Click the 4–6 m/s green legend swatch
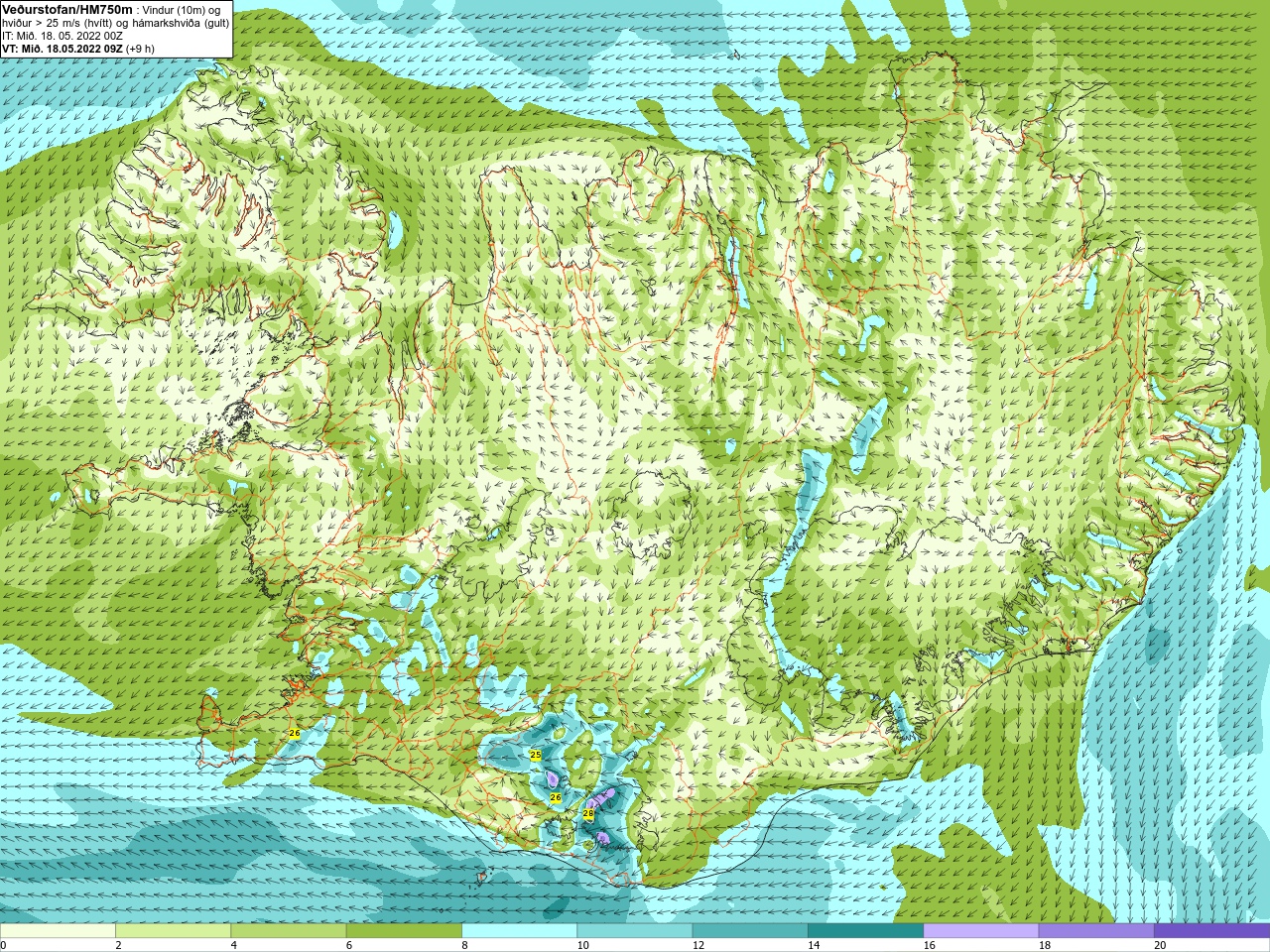Image resolution: width=1270 pixels, height=952 pixels. (288, 931)
